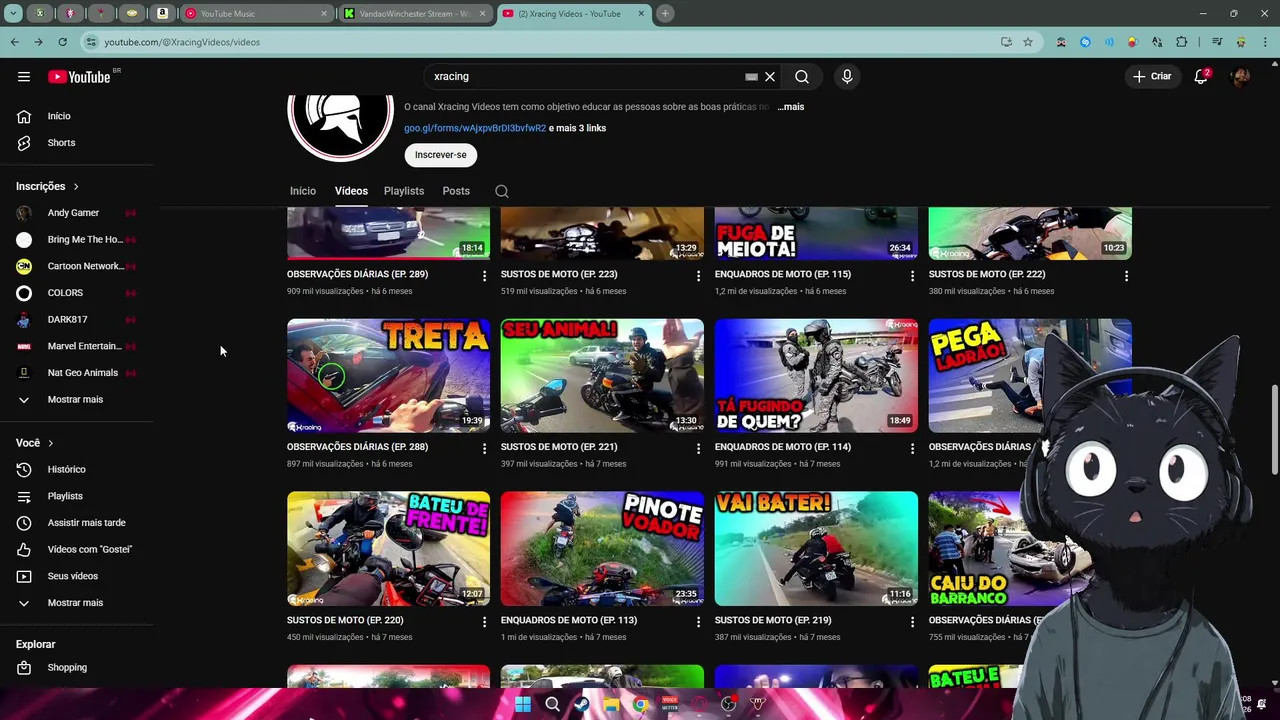
Task: Switch to the Playlists channel tab
Action: (x=404, y=191)
